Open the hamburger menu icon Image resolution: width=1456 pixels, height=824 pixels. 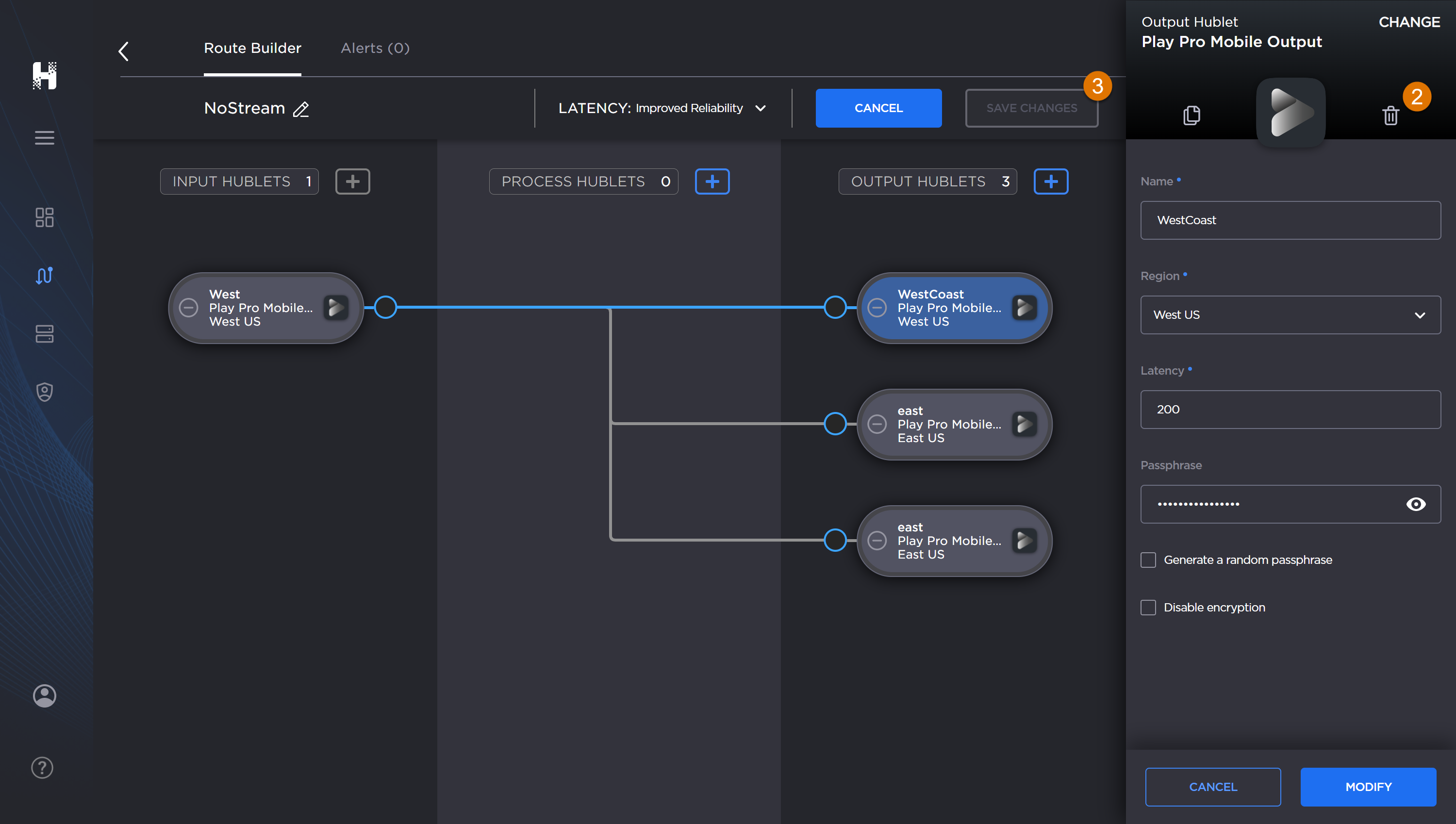point(44,137)
